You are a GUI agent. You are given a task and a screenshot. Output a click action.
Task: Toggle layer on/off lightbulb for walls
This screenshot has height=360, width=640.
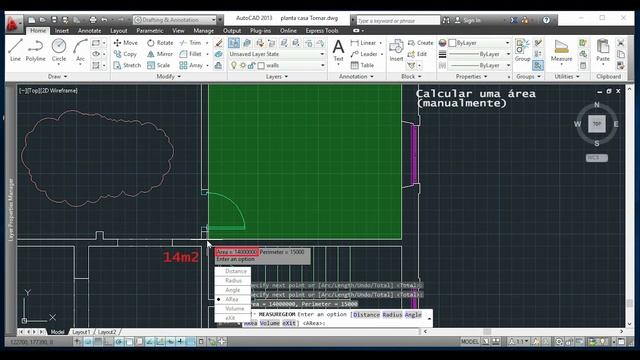click(x=234, y=65)
